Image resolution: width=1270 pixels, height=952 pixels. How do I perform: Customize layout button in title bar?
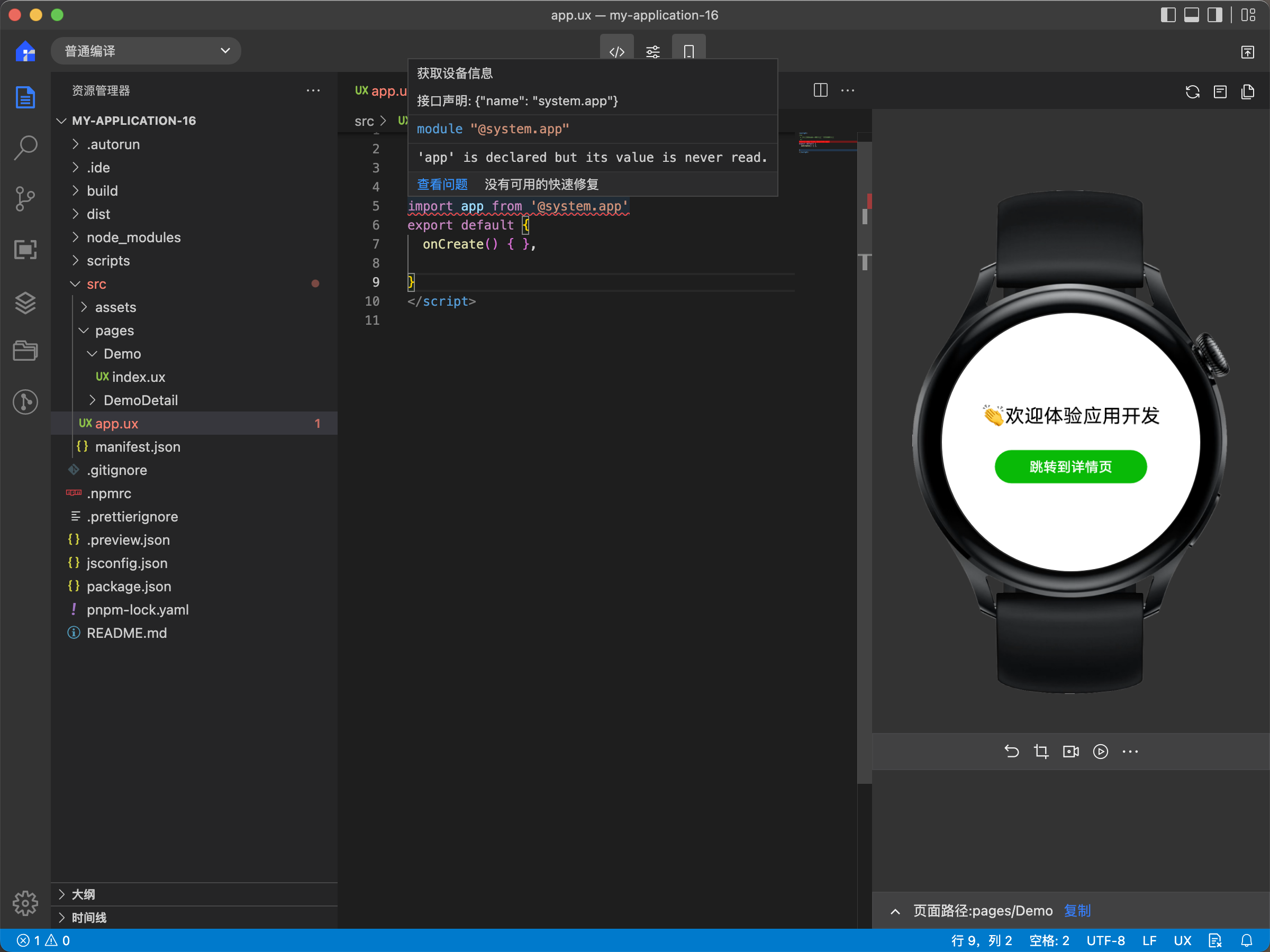(x=1248, y=15)
